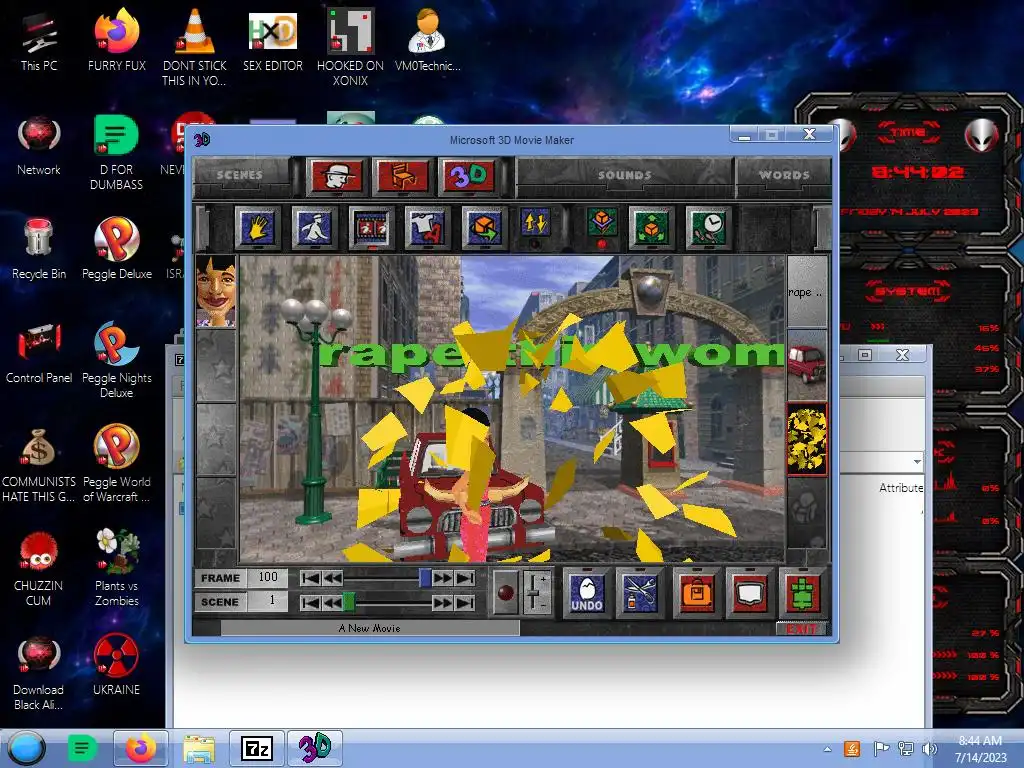
Task: Click the Start orb on the taskbar
Action: (x=27, y=748)
